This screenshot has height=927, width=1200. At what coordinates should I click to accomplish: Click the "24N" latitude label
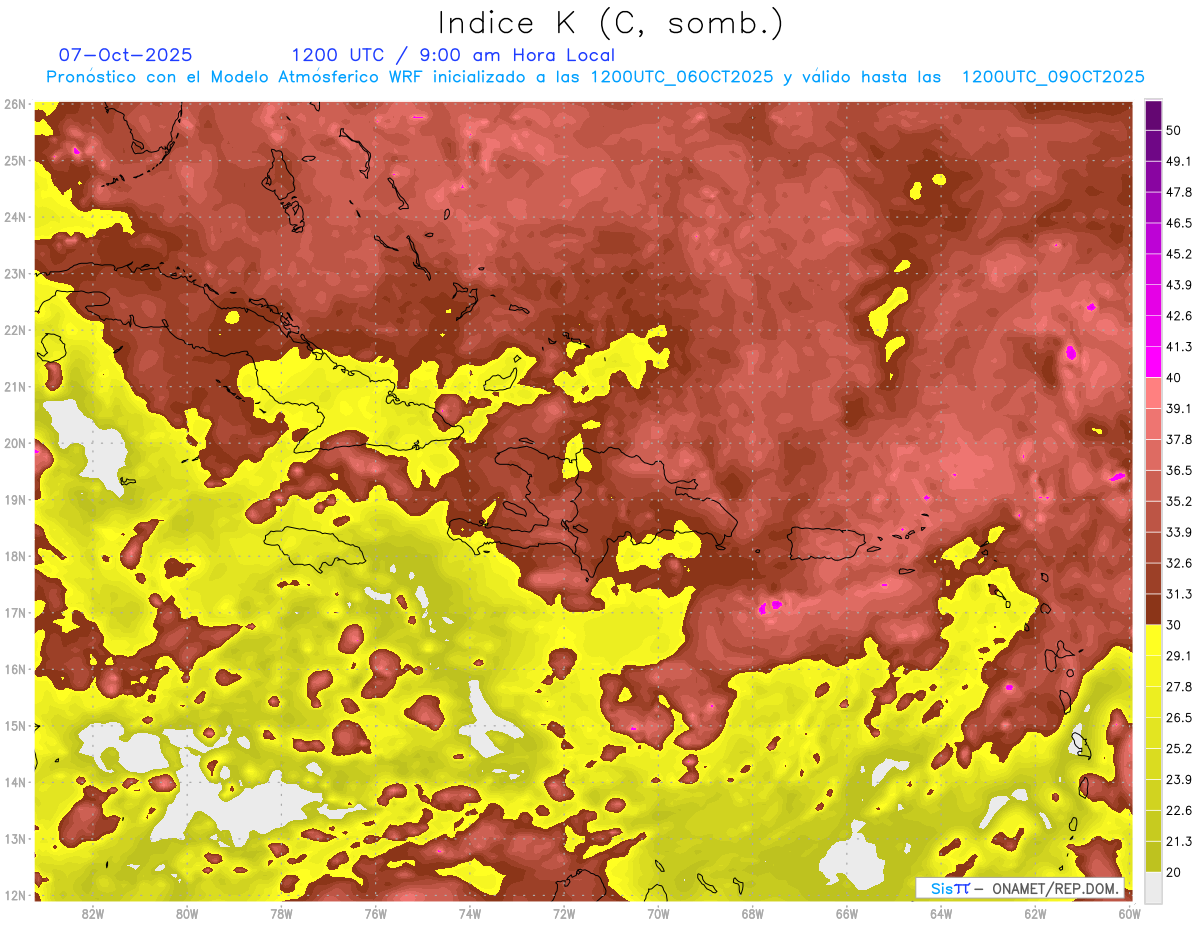click(14, 217)
